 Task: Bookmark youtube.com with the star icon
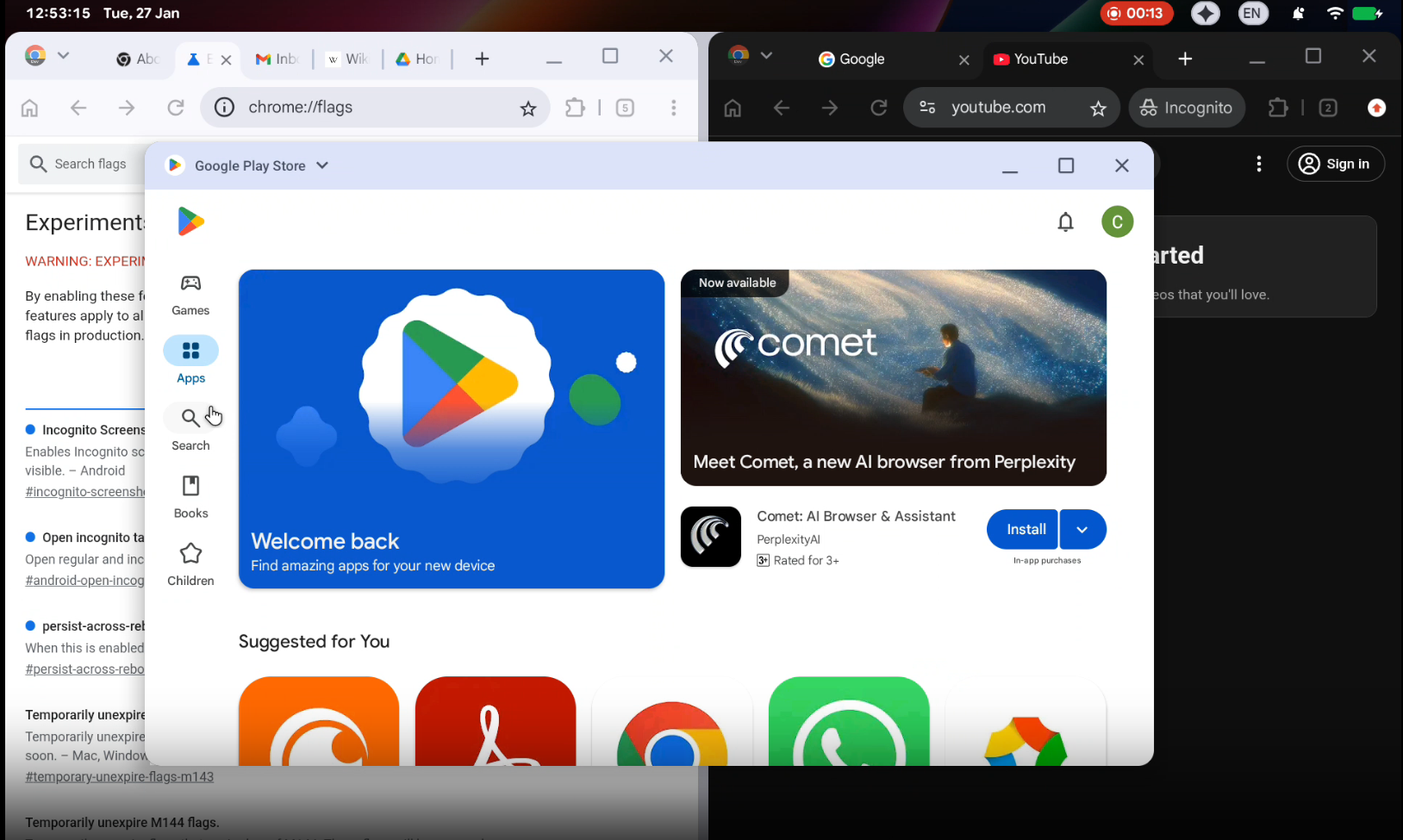[1098, 108]
